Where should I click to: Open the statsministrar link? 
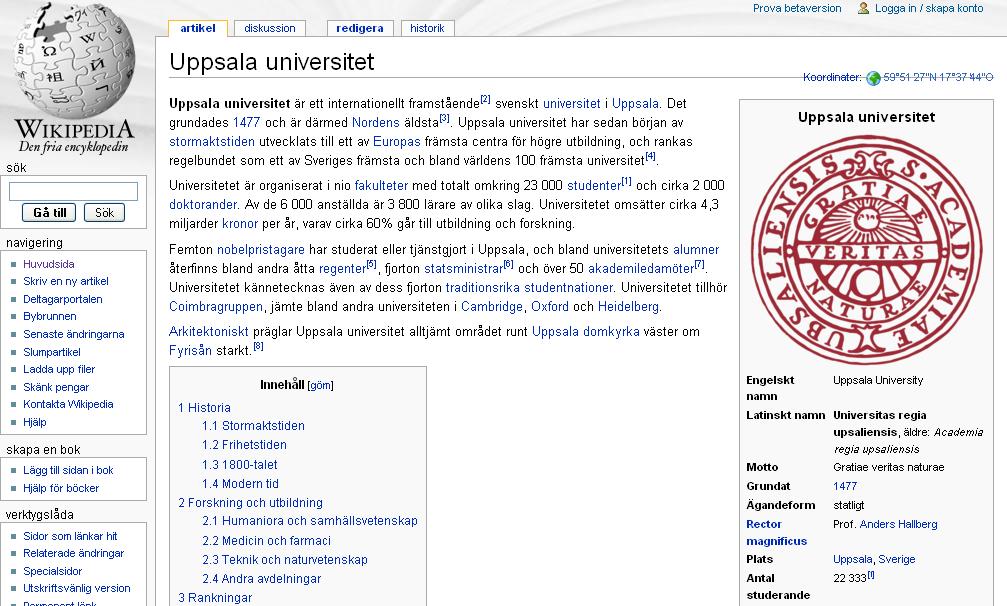[x=464, y=269]
